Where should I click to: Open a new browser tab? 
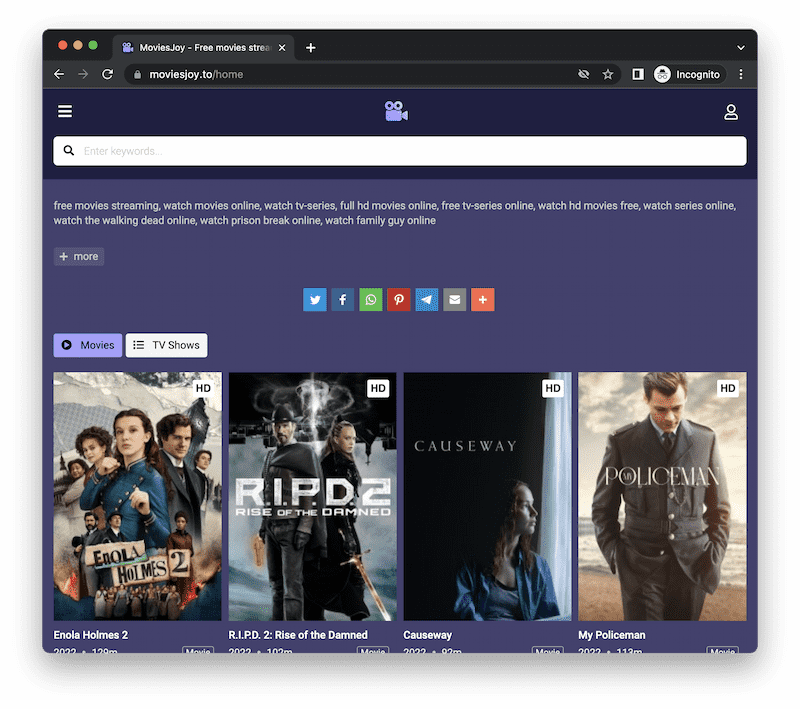pos(311,47)
